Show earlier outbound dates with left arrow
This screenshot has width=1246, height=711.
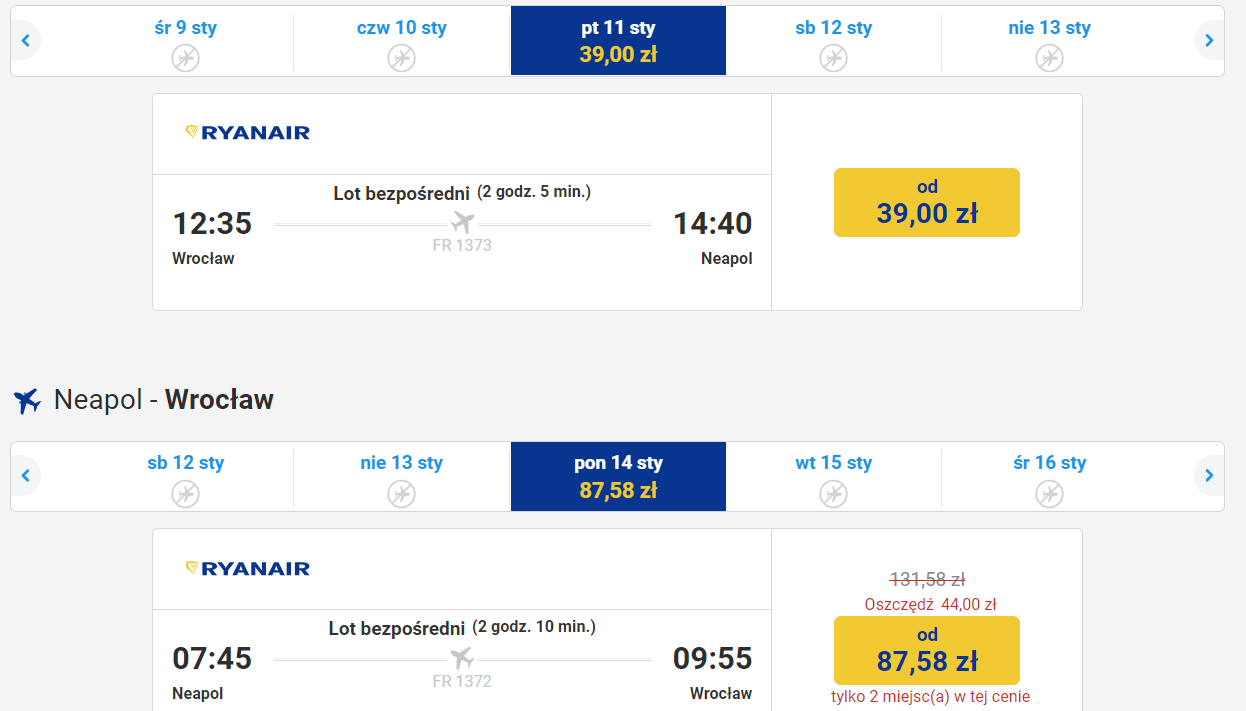tap(25, 41)
